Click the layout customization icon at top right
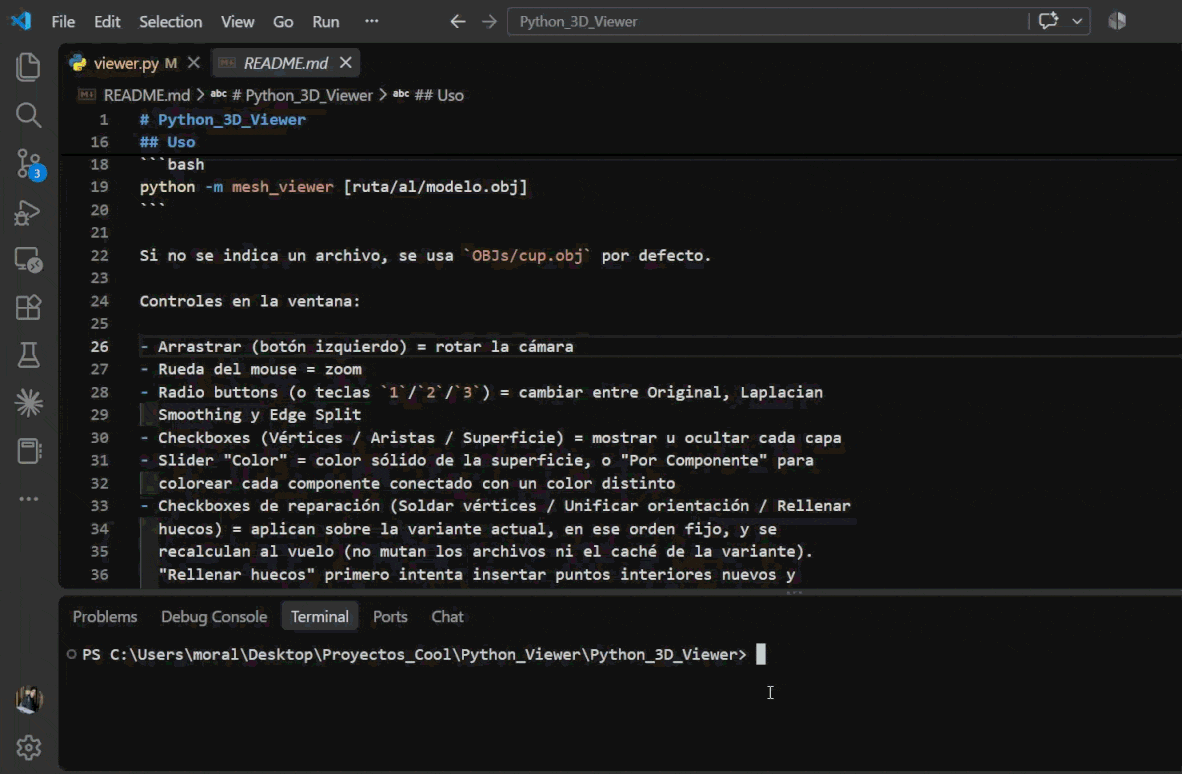The image size is (1182, 774). 1117,21
